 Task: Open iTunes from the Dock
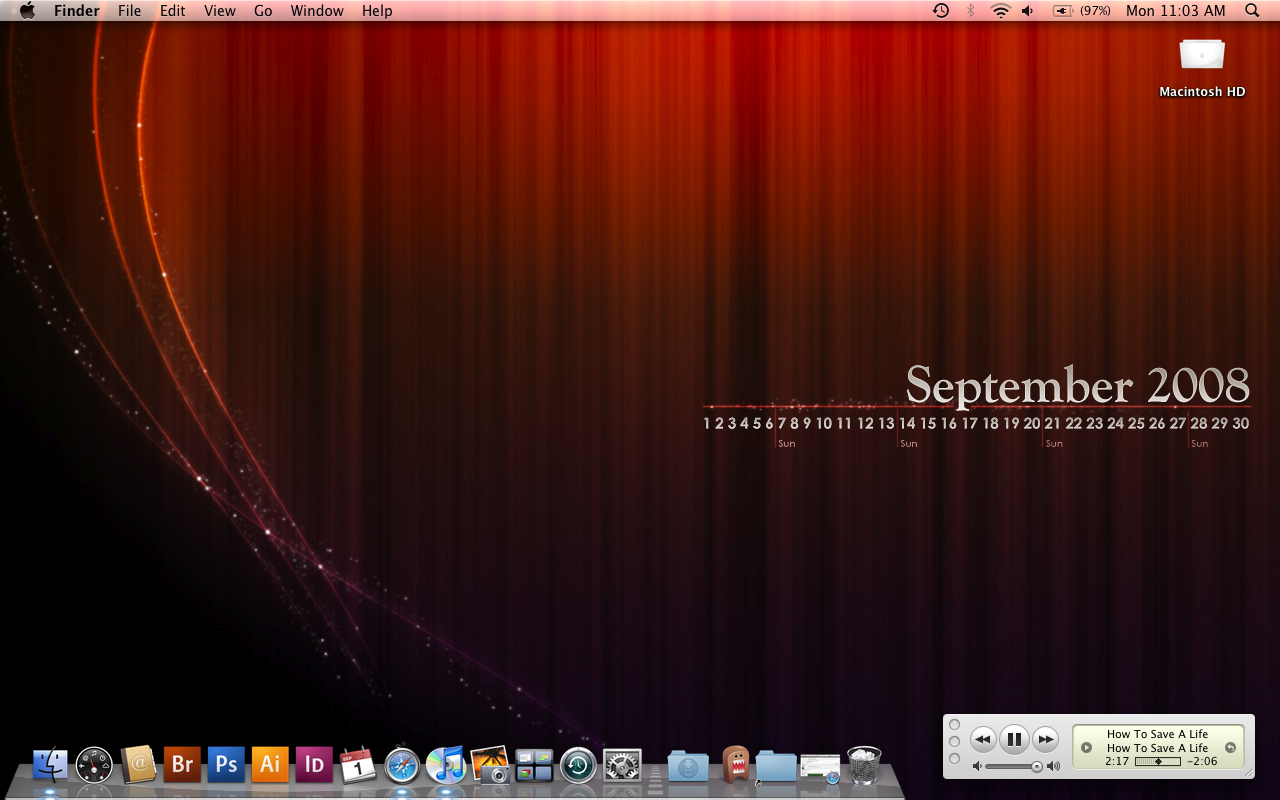[446, 765]
